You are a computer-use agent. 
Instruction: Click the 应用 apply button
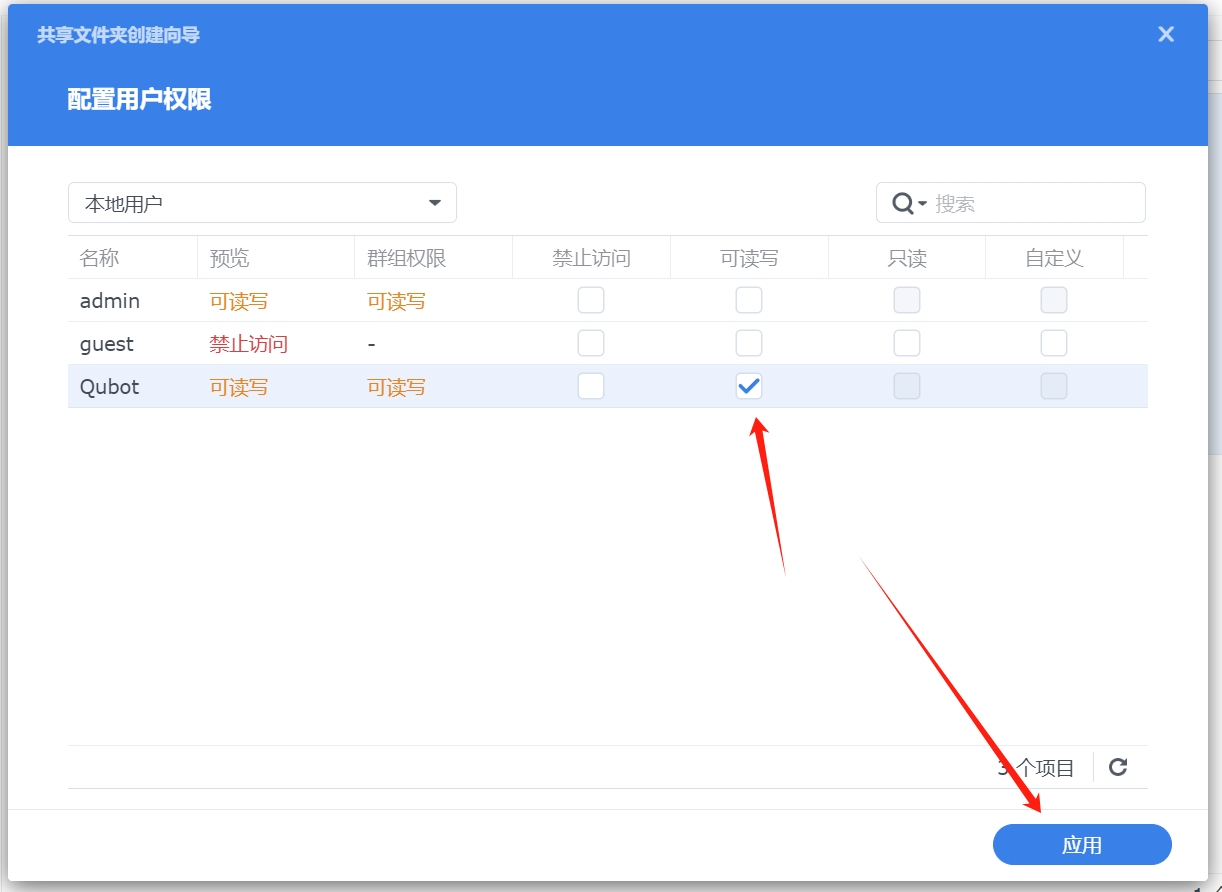(1082, 845)
